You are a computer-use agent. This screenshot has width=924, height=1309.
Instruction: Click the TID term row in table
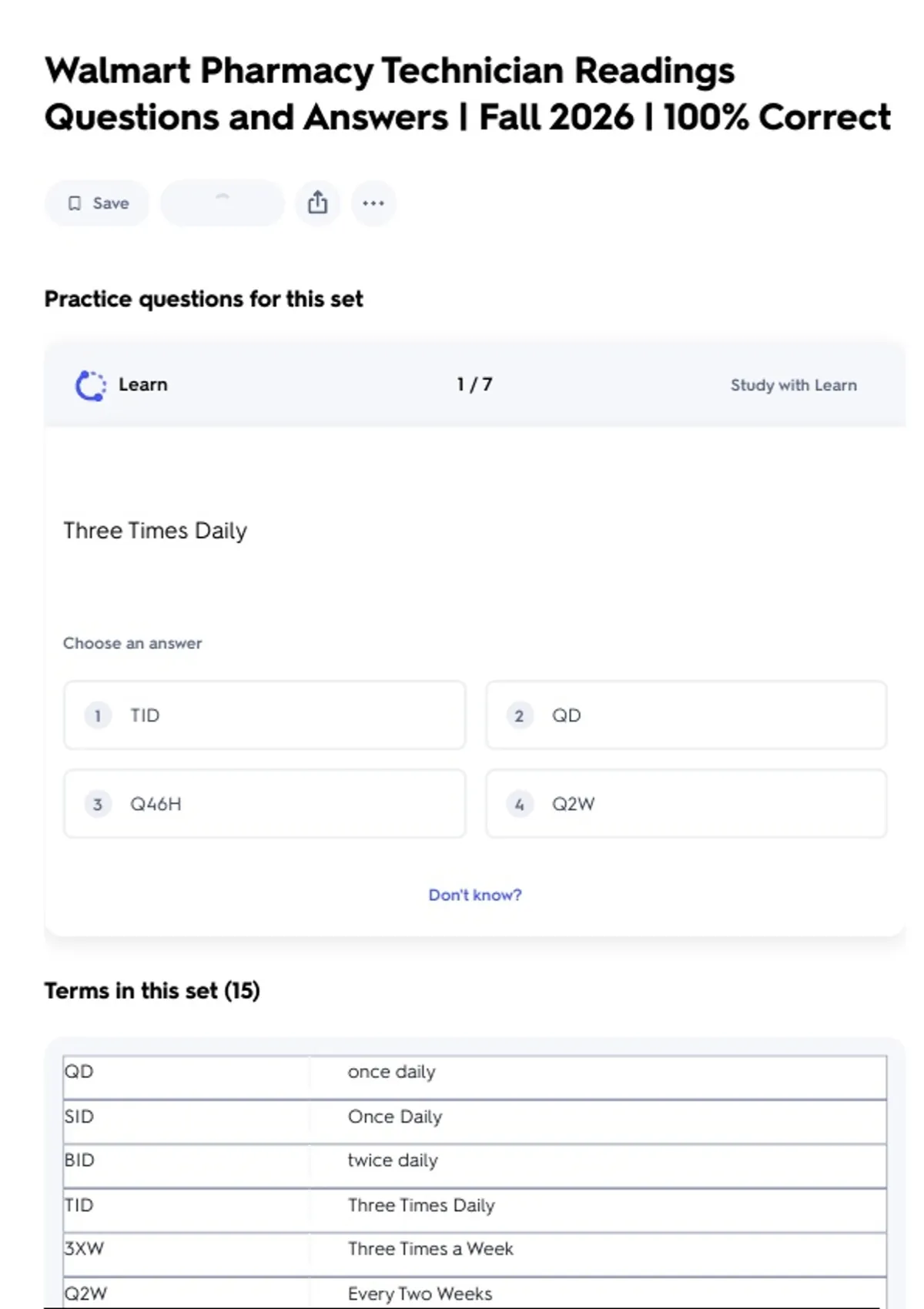474,1206
